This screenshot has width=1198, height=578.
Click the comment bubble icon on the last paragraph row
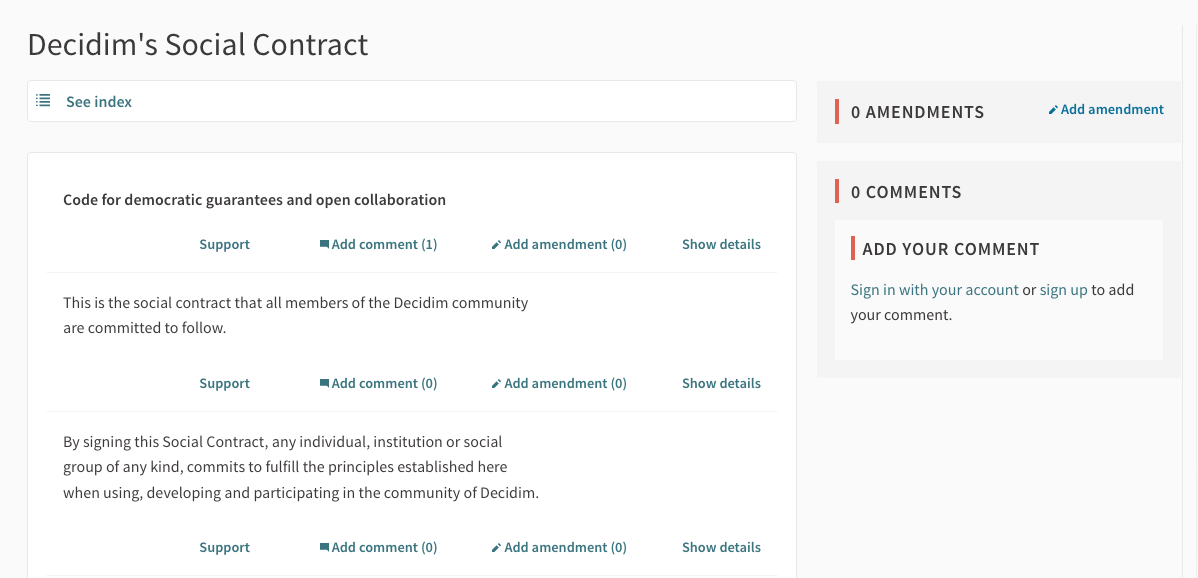click(x=325, y=546)
